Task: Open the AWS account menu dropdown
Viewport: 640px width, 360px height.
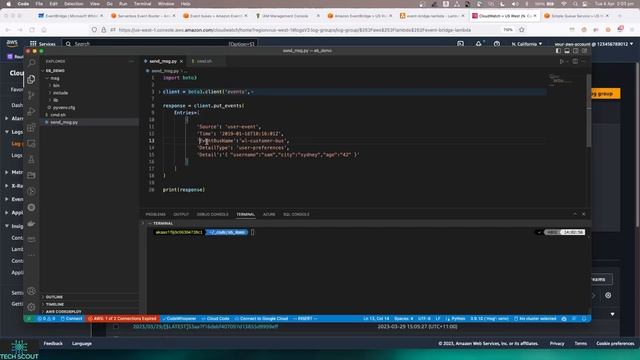Action: tap(594, 44)
